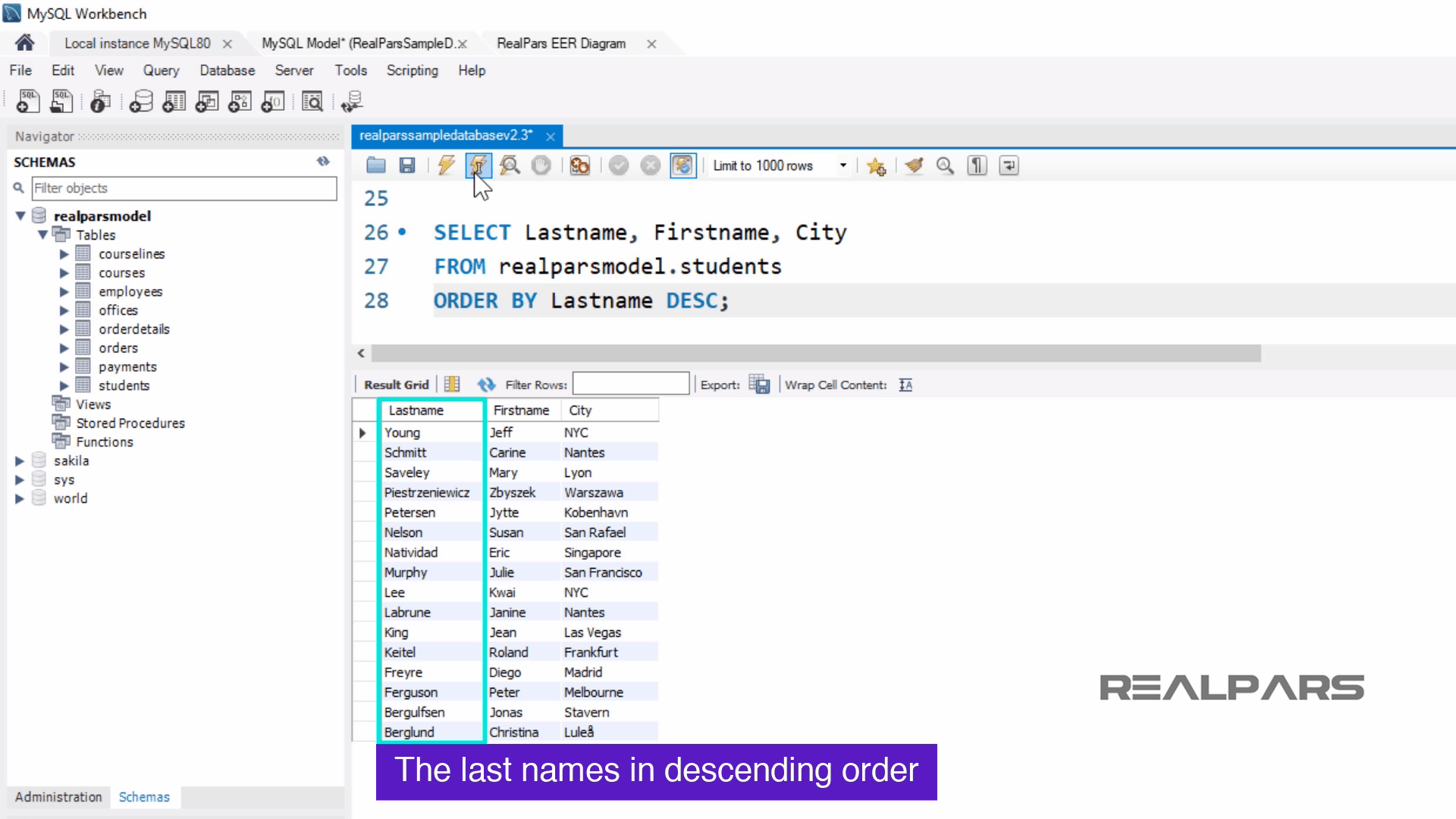Image resolution: width=1456 pixels, height=819 pixels.
Task: Select the orders table in tree
Action: [x=118, y=348]
